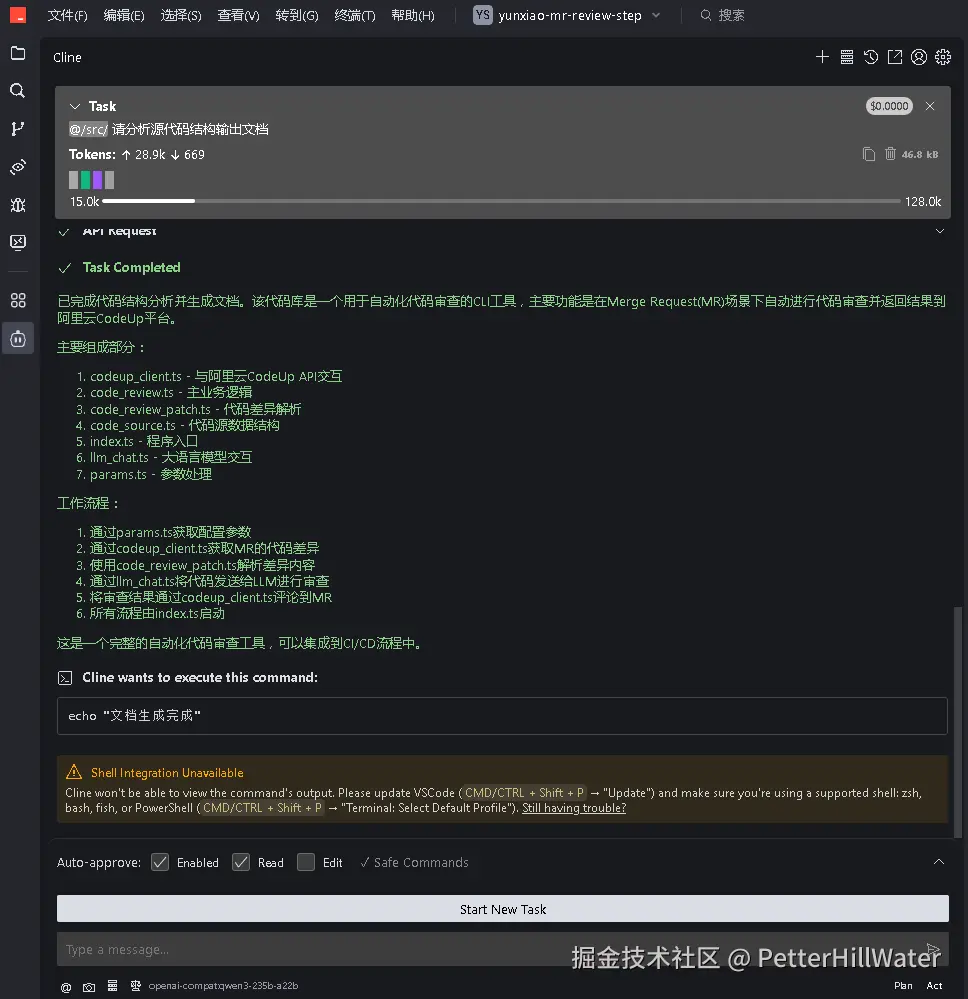Open the remote terminal monitor icon

[18, 242]
